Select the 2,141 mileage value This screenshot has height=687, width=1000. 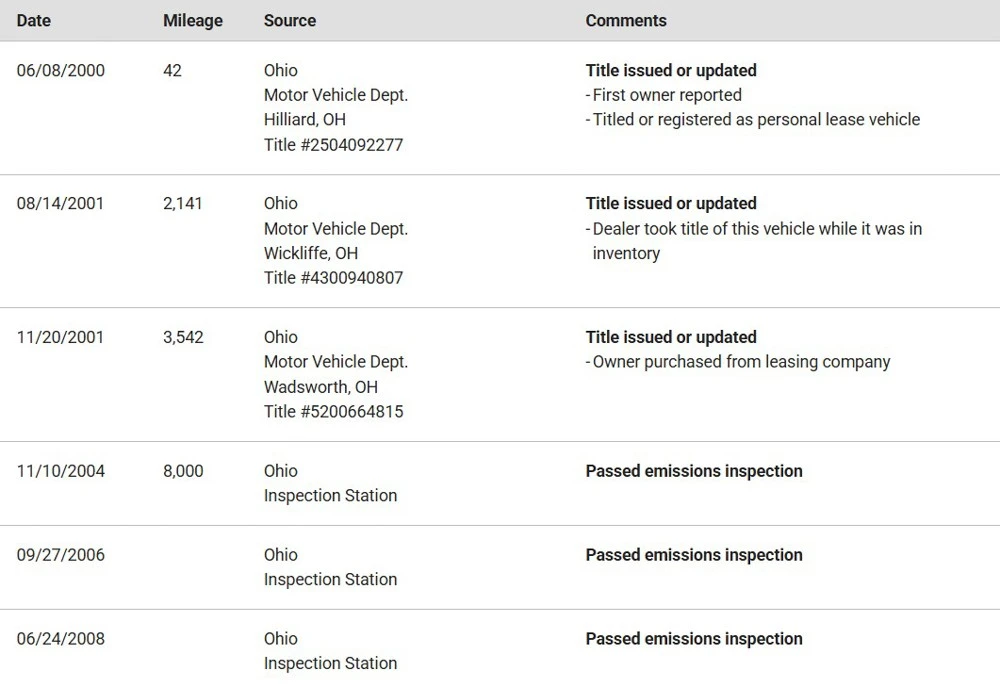(x=182, y=203)
